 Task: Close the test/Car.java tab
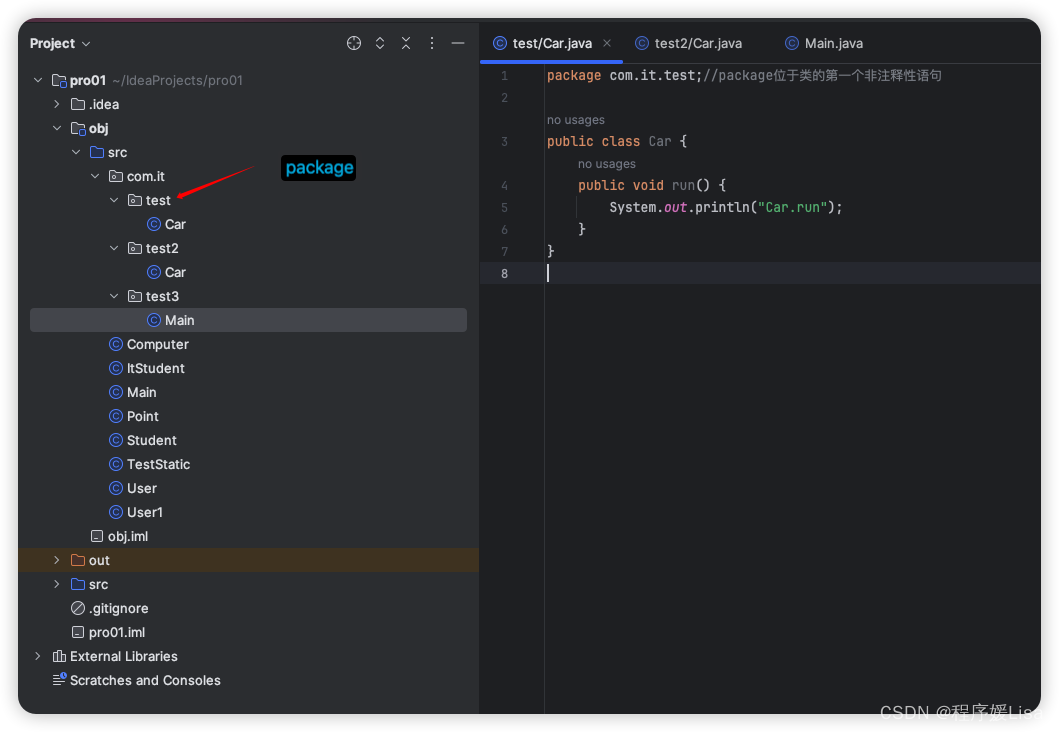click(x=607, y=43)
